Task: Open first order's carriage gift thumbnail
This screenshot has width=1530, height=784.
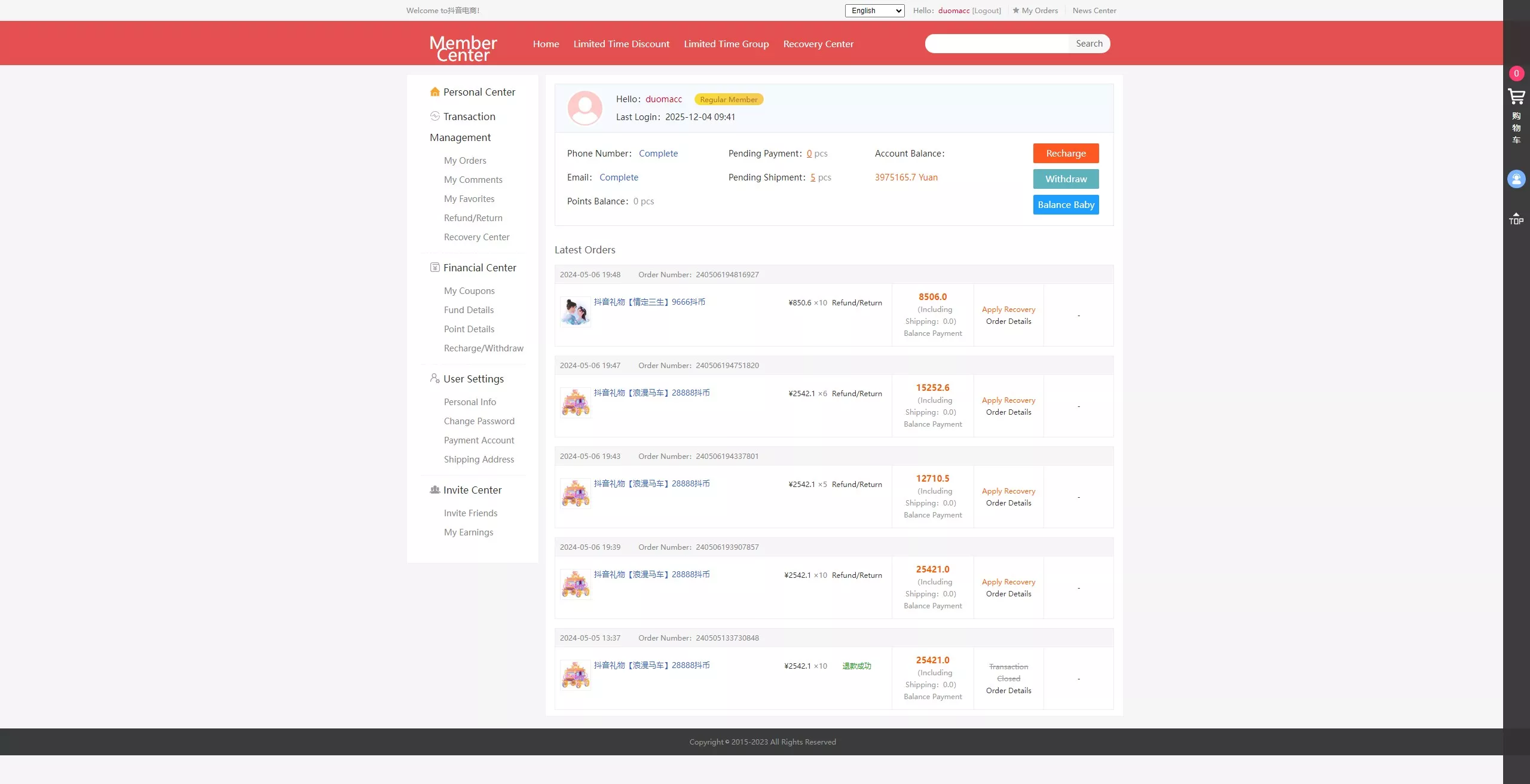Action: (x=576, y=403)
